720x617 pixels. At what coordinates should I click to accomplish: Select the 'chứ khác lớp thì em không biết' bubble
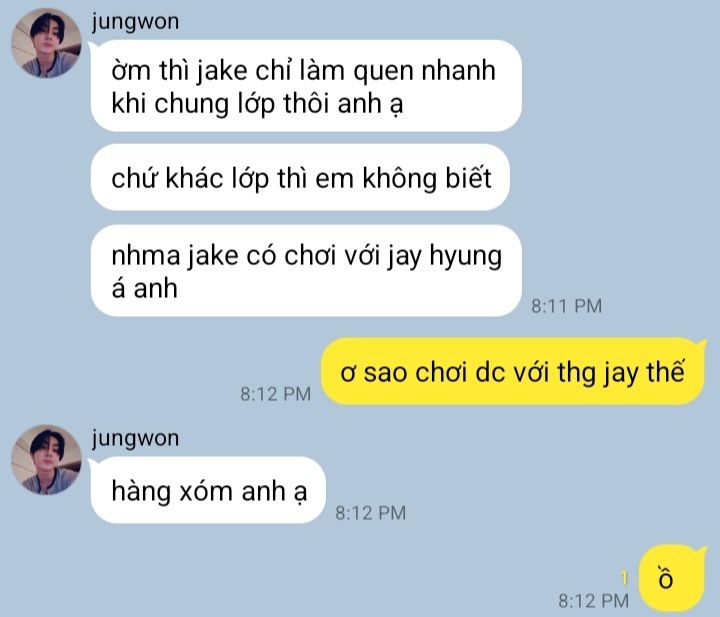point(300,178)
